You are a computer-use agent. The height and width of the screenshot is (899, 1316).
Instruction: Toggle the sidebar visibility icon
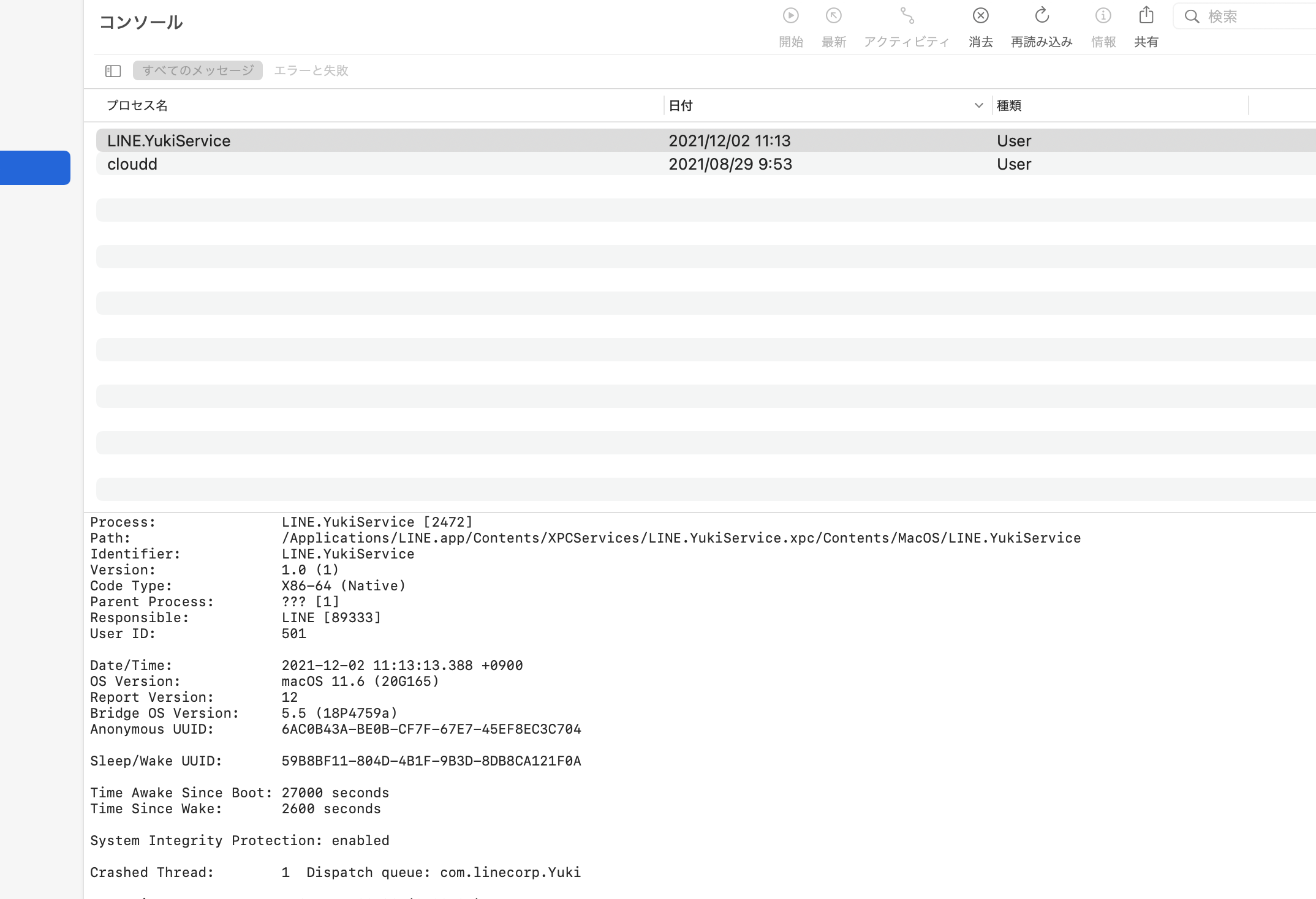(113, 71)
